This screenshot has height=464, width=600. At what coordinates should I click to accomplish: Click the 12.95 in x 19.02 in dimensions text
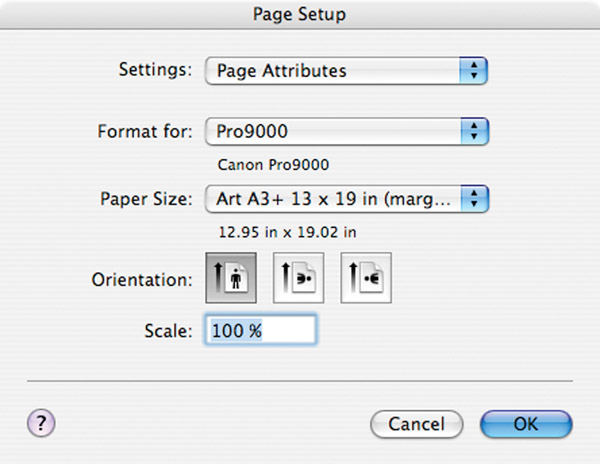coord(287,232)
